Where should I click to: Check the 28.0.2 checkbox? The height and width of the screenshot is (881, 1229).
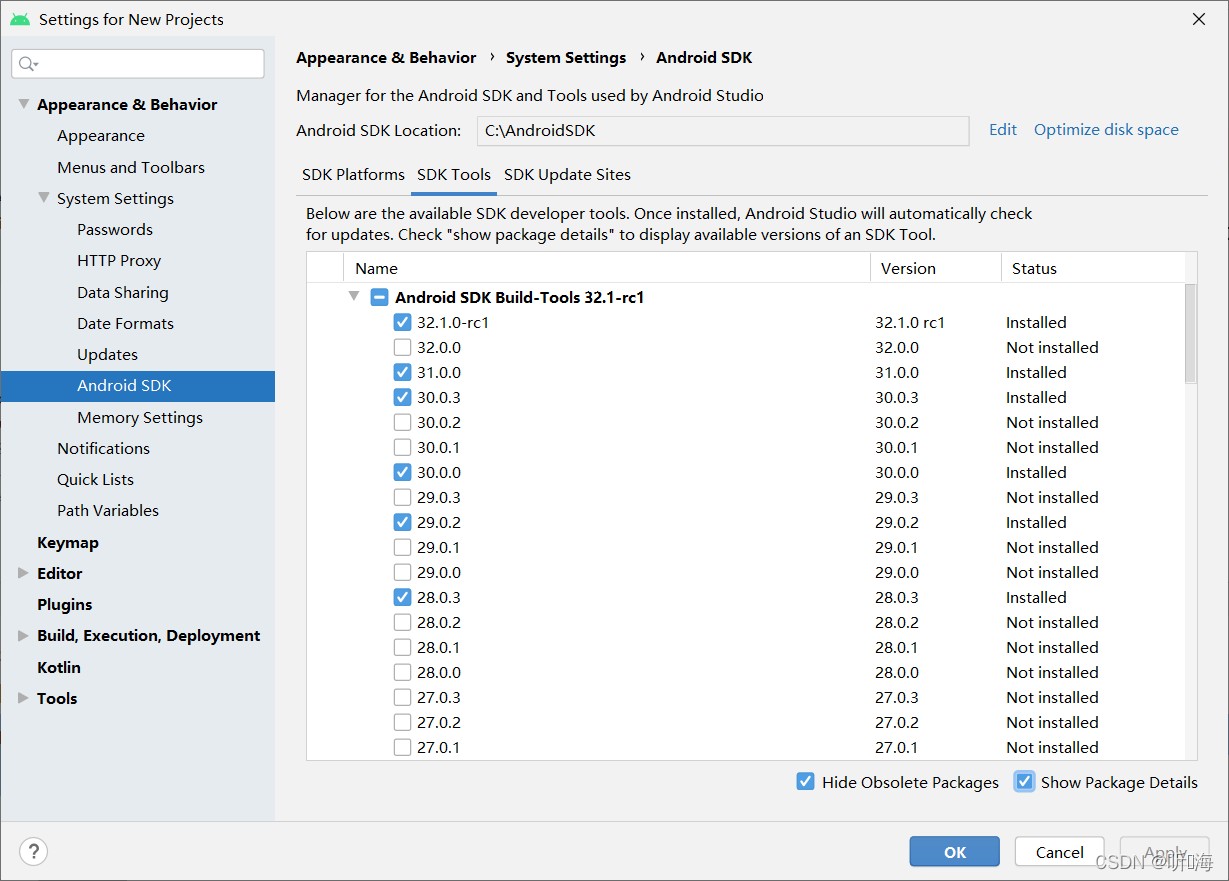pos(402,622)
